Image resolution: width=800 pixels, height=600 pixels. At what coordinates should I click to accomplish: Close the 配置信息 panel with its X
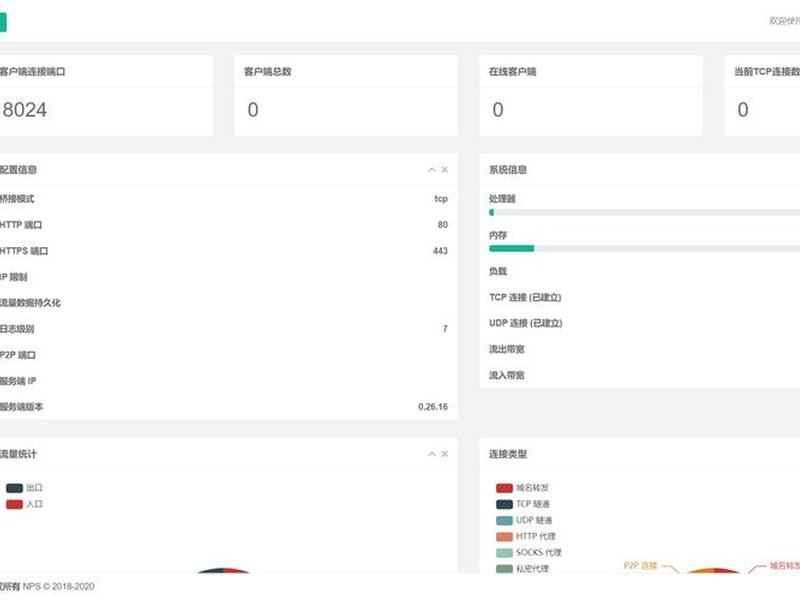point(444,170)
